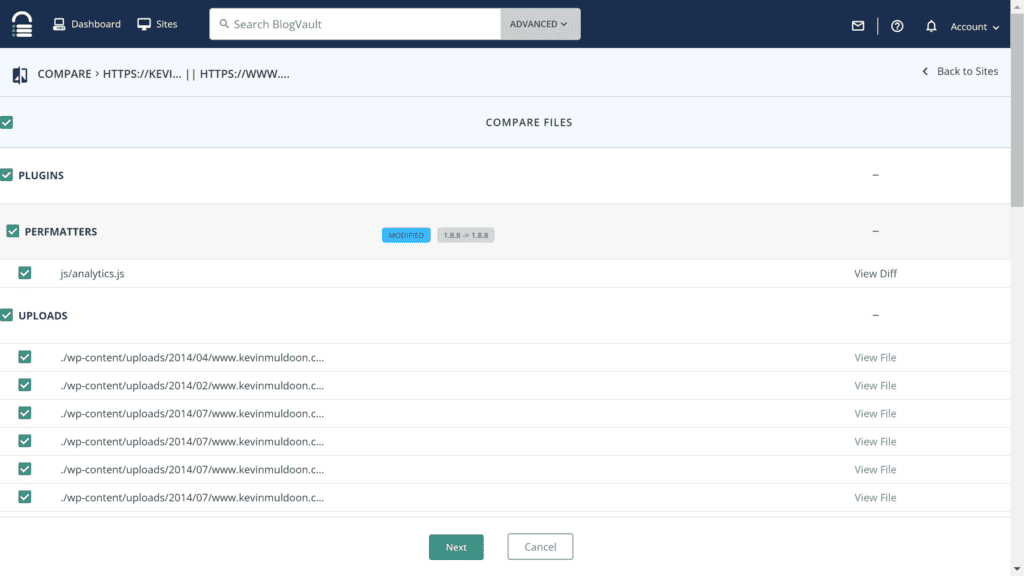The height and width of the screenshot is (576, 1024).
Task: Click the BlogVault logo icon
Action: [22, 24]
